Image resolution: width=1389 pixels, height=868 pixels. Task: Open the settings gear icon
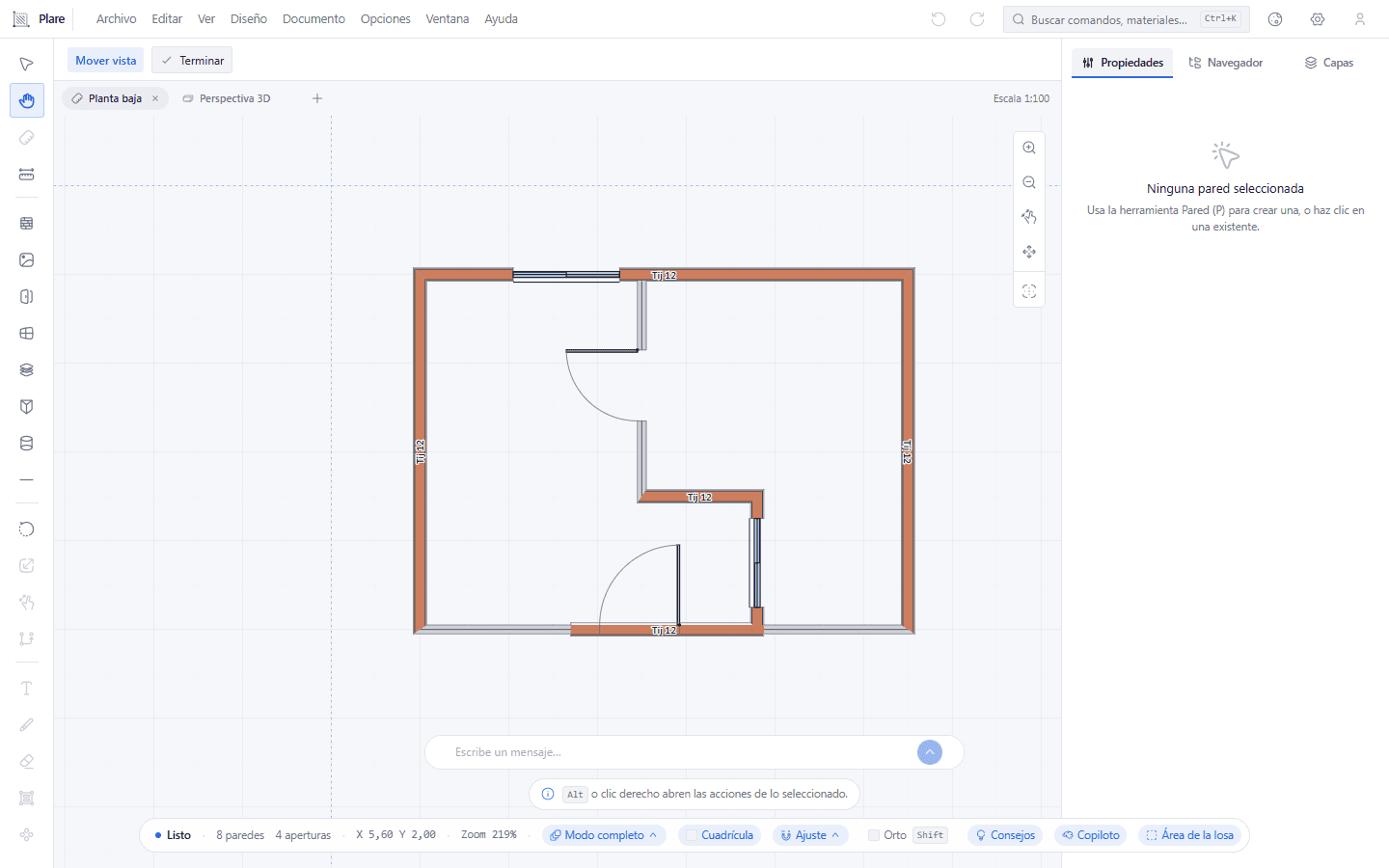pyautogui.click(x=1318, y=19)
